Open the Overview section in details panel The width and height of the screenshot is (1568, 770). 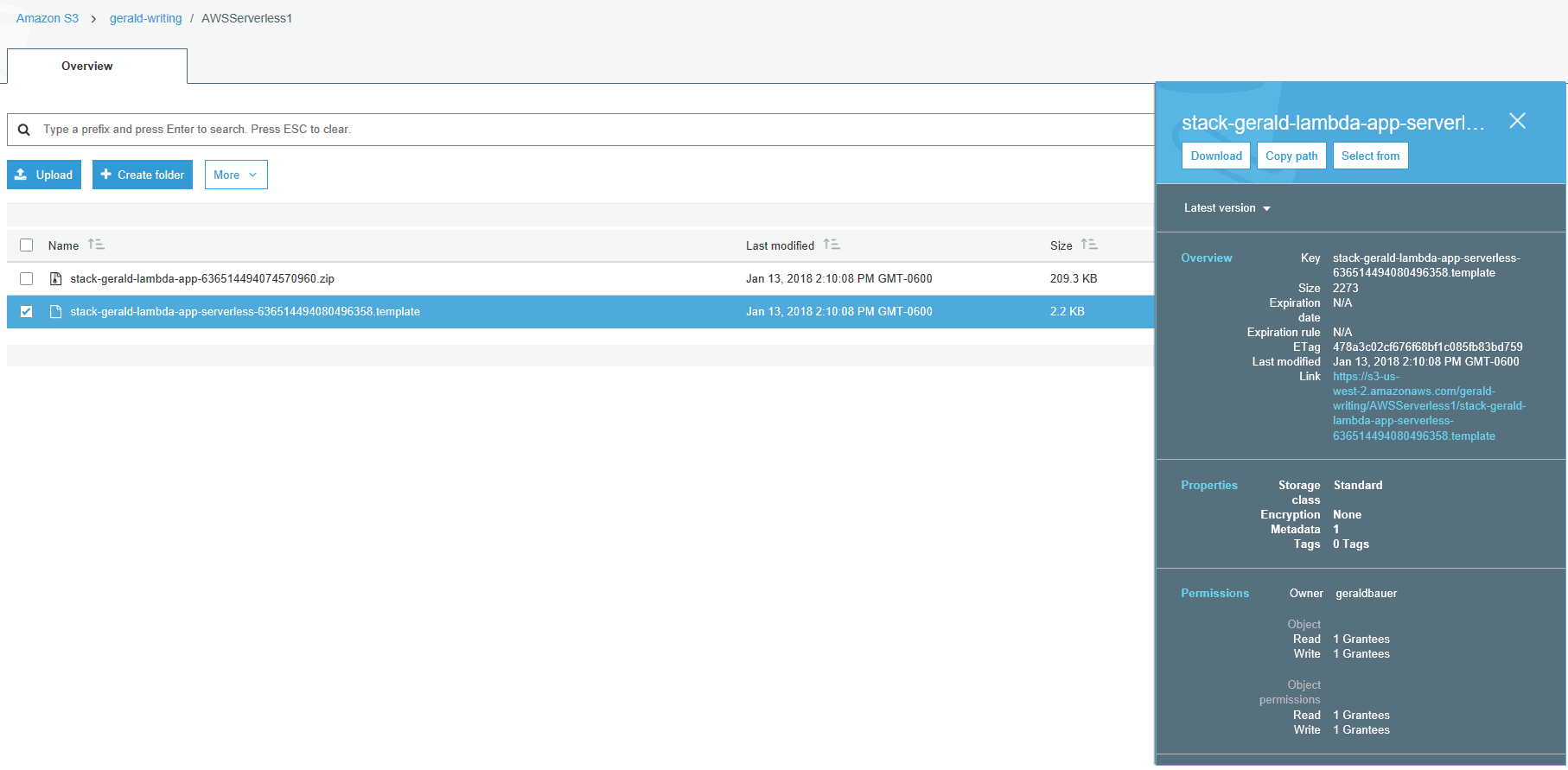(1207, 258)
